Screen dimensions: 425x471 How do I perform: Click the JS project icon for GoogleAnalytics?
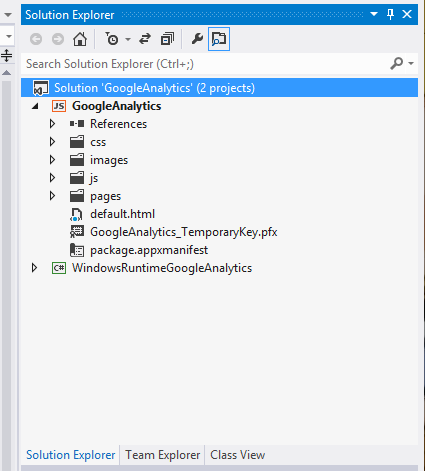click(59, 106)
